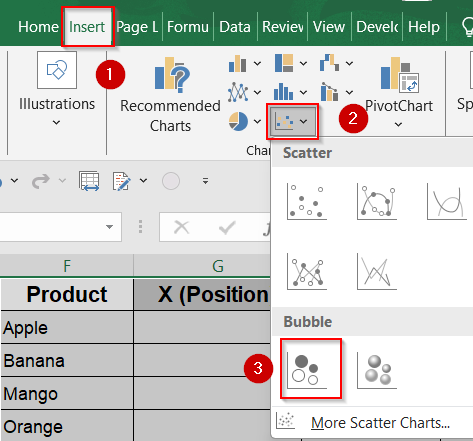Choose Scatter with Straight Lines
The image size is (473, 441).
pos(377,272)
